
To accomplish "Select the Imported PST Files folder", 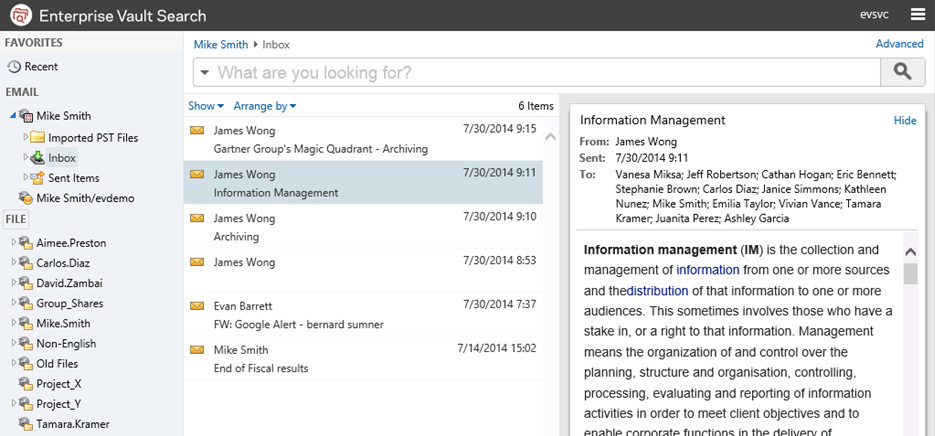I will (93, 137).
